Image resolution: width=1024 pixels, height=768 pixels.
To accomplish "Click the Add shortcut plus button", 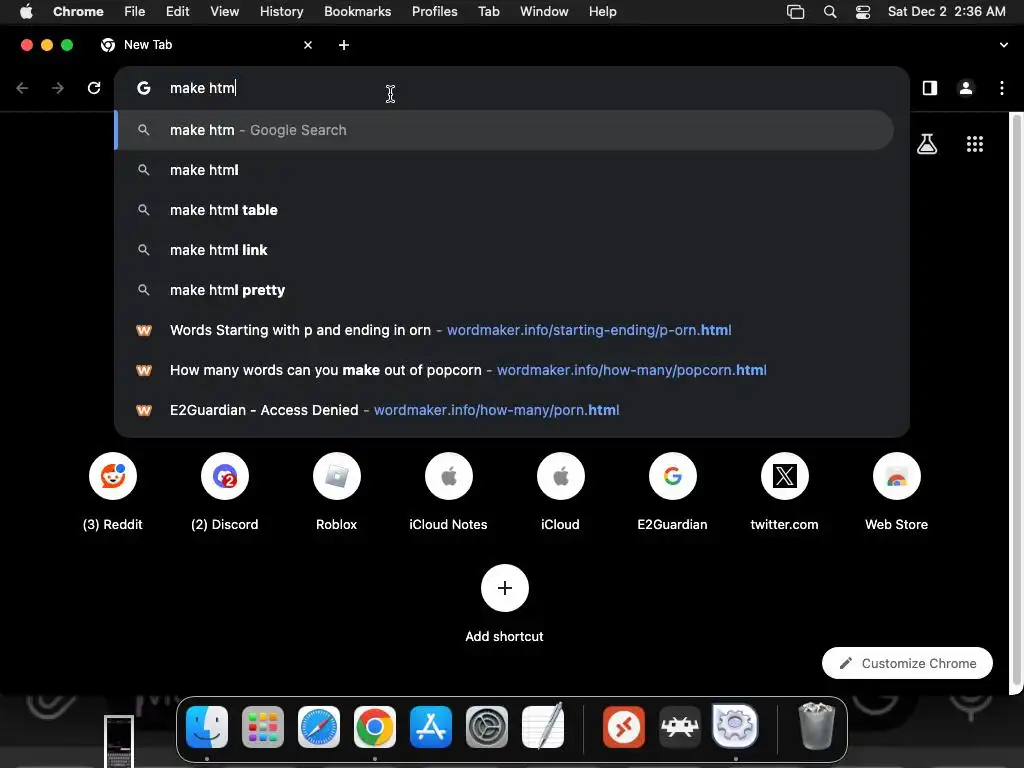I will click(505, 588).
